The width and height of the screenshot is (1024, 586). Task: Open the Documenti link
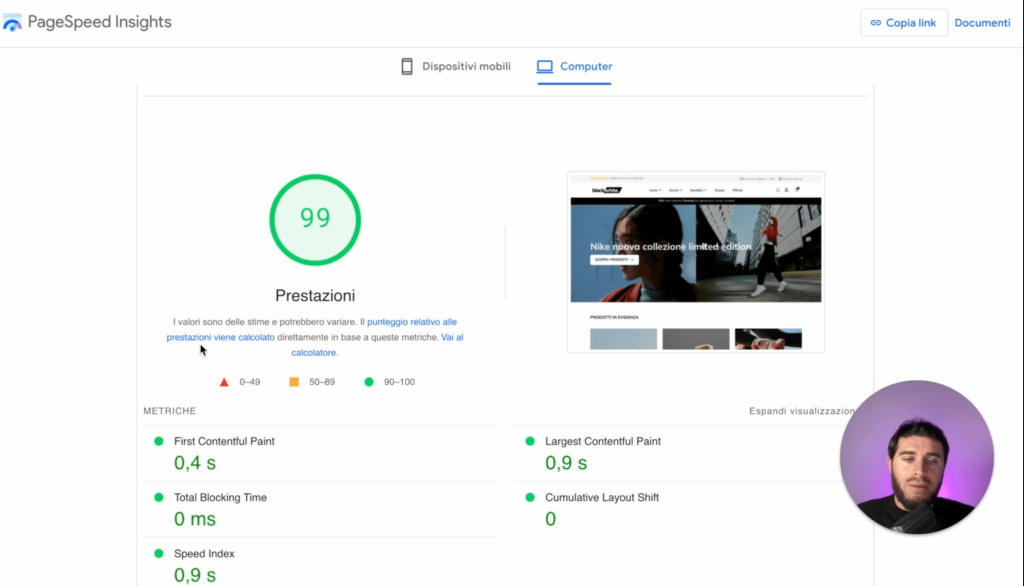click(982, 23)
